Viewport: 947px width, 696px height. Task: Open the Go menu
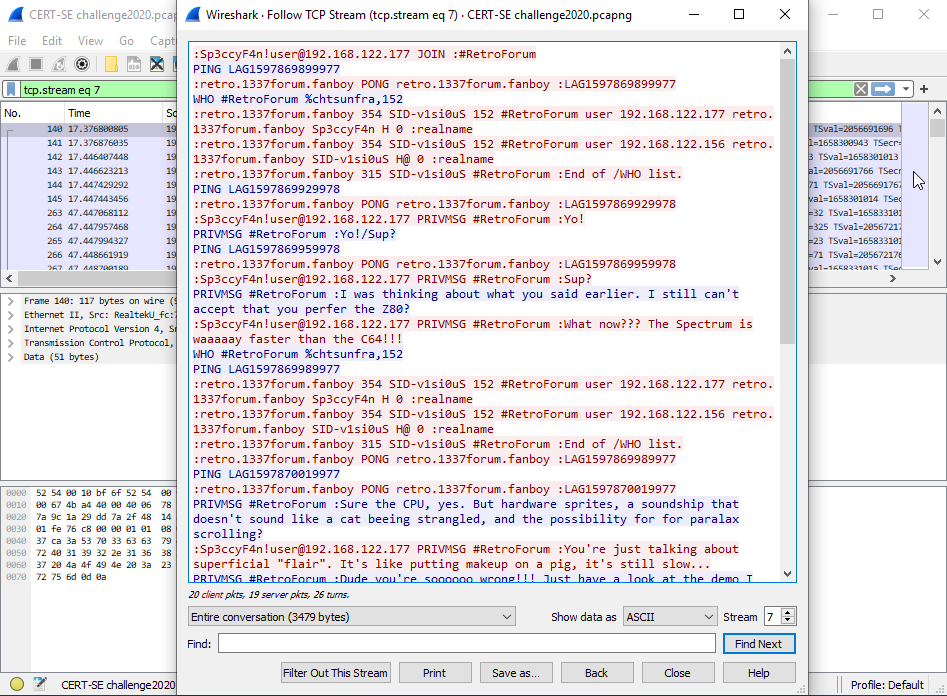click(126, 40)
